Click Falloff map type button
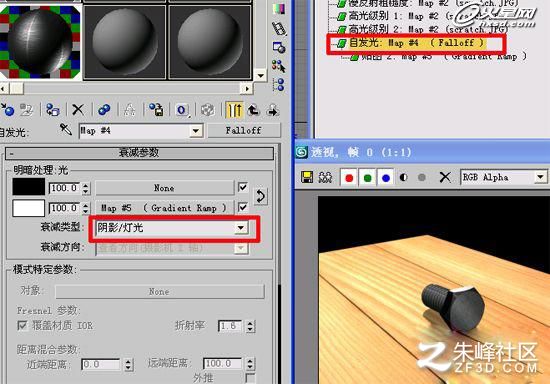550x384 pixels. point(243,130)
